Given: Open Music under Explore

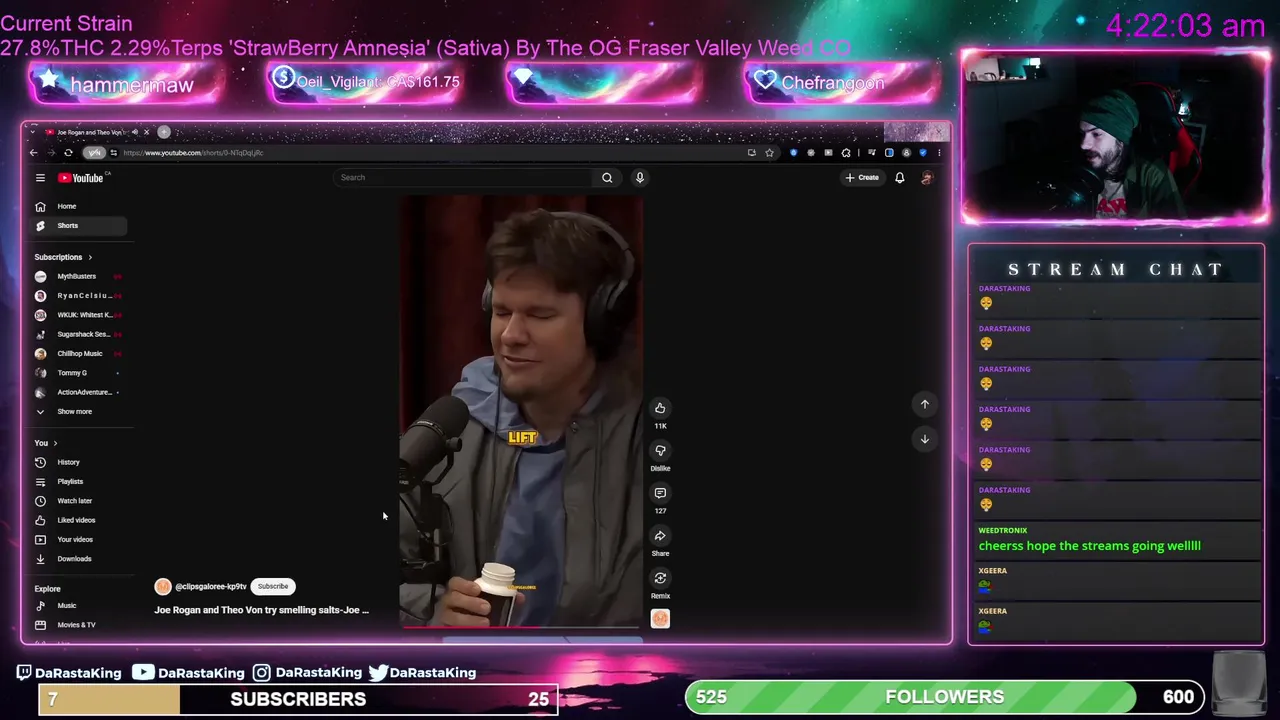Looking at the screenshot, I should [80, 605].
